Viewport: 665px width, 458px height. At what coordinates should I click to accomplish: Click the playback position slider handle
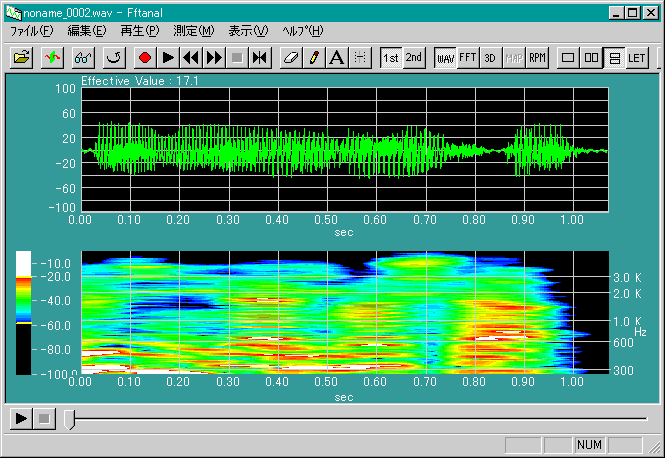[x=69, y=418]
